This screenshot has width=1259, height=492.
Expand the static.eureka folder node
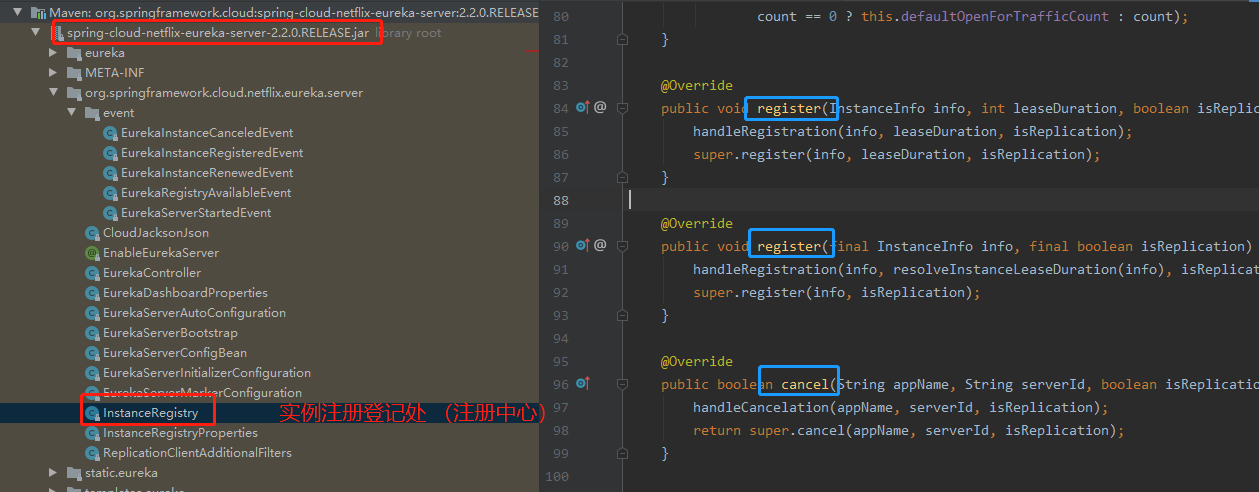click(x=54, y=473)
